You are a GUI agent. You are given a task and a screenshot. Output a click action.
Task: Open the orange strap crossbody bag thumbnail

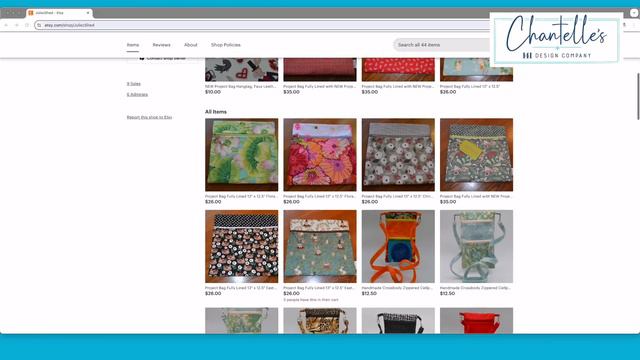pos(398,247)
